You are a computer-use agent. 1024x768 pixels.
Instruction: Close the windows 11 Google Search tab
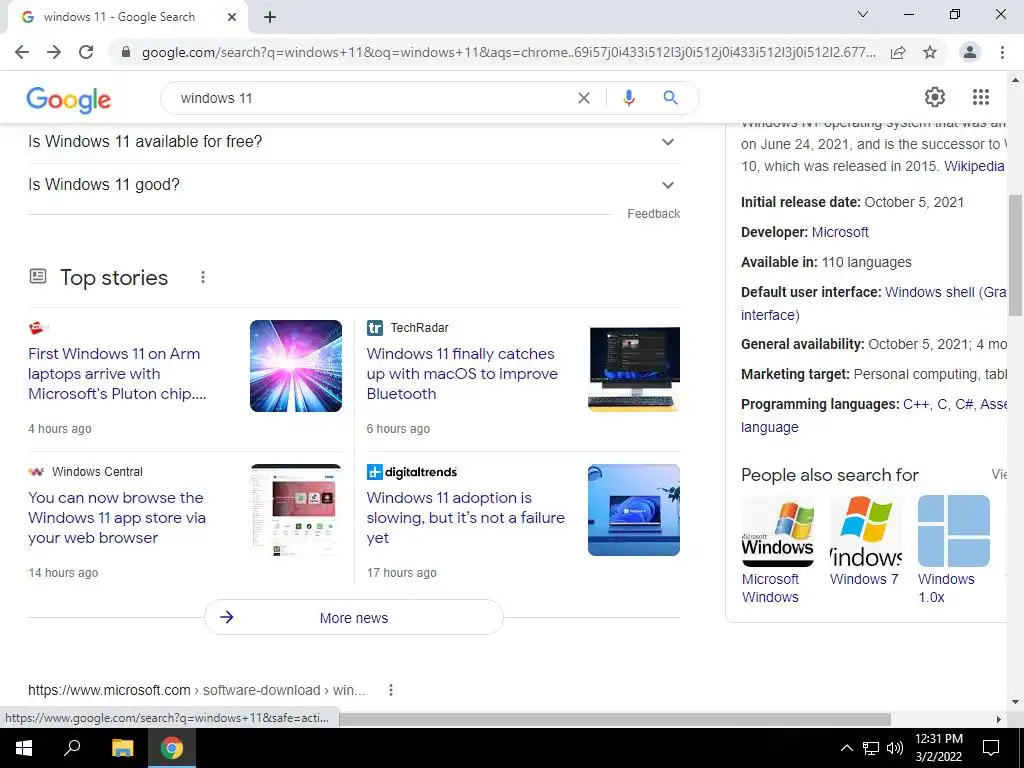[232, 17]
